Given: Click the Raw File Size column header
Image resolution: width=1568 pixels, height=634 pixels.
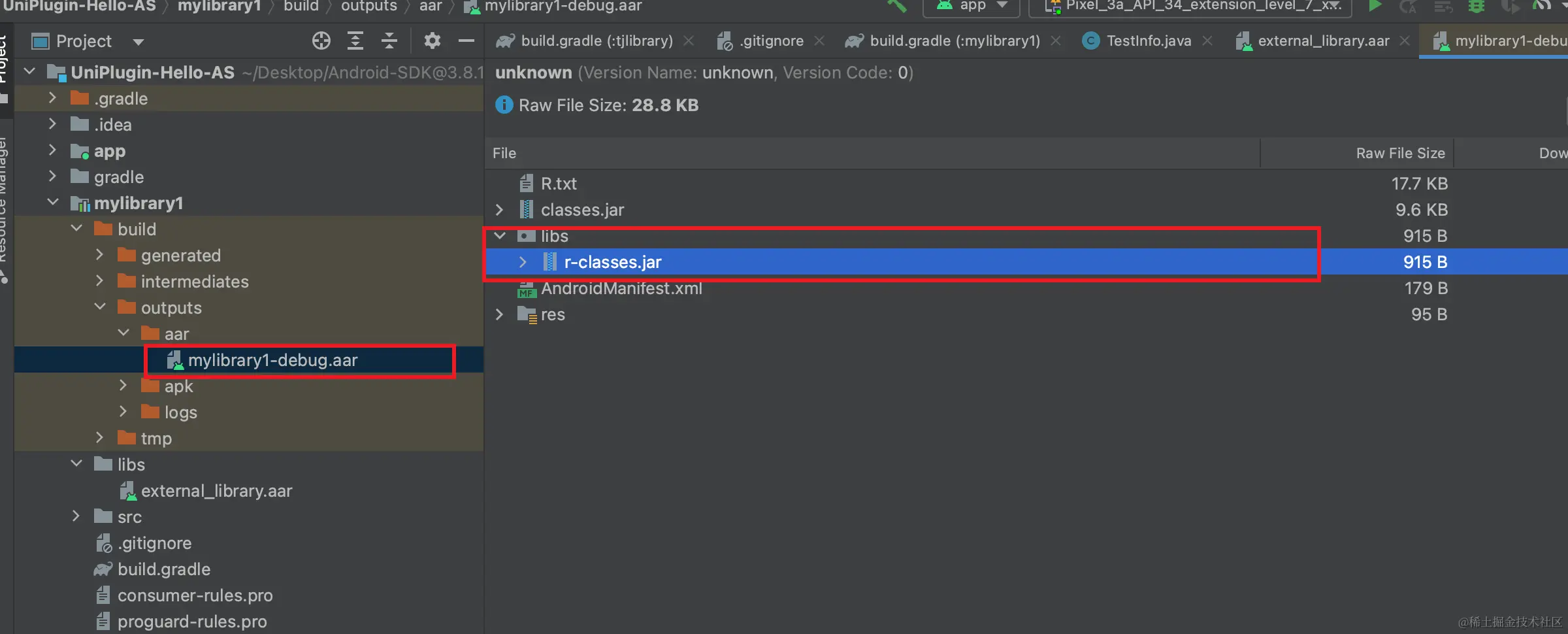Looking at the screenshot, I should pos(1358,154).
